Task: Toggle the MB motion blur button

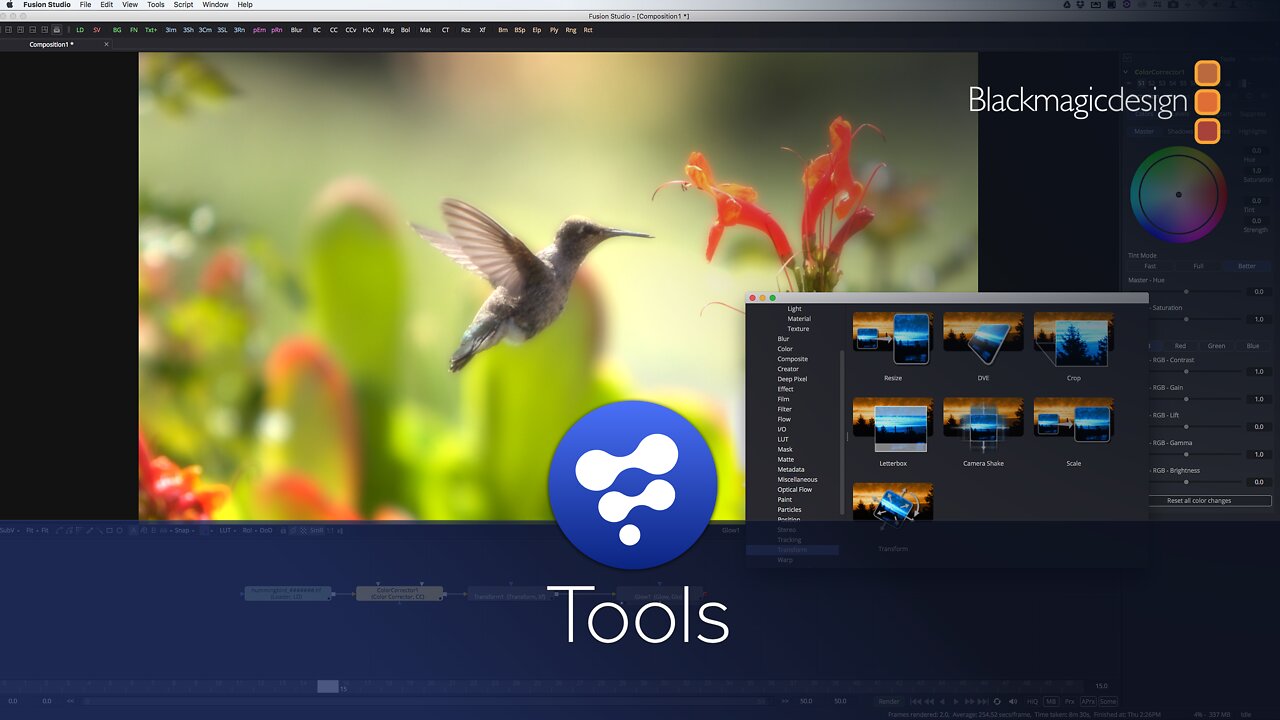Action: point(1051,701)
